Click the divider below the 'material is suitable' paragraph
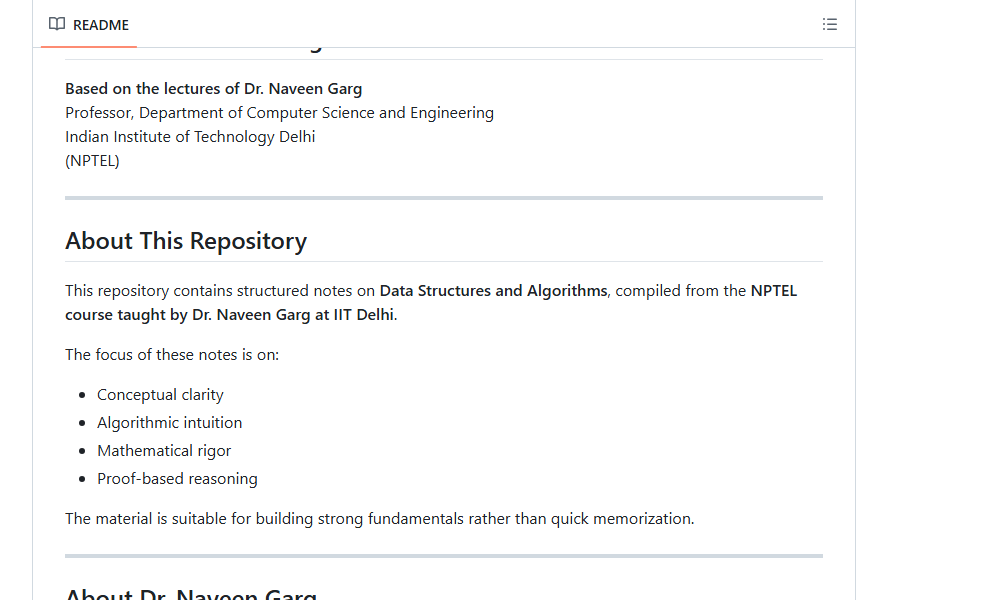Screen dimensions: 1000x600 tap(444, 556)
